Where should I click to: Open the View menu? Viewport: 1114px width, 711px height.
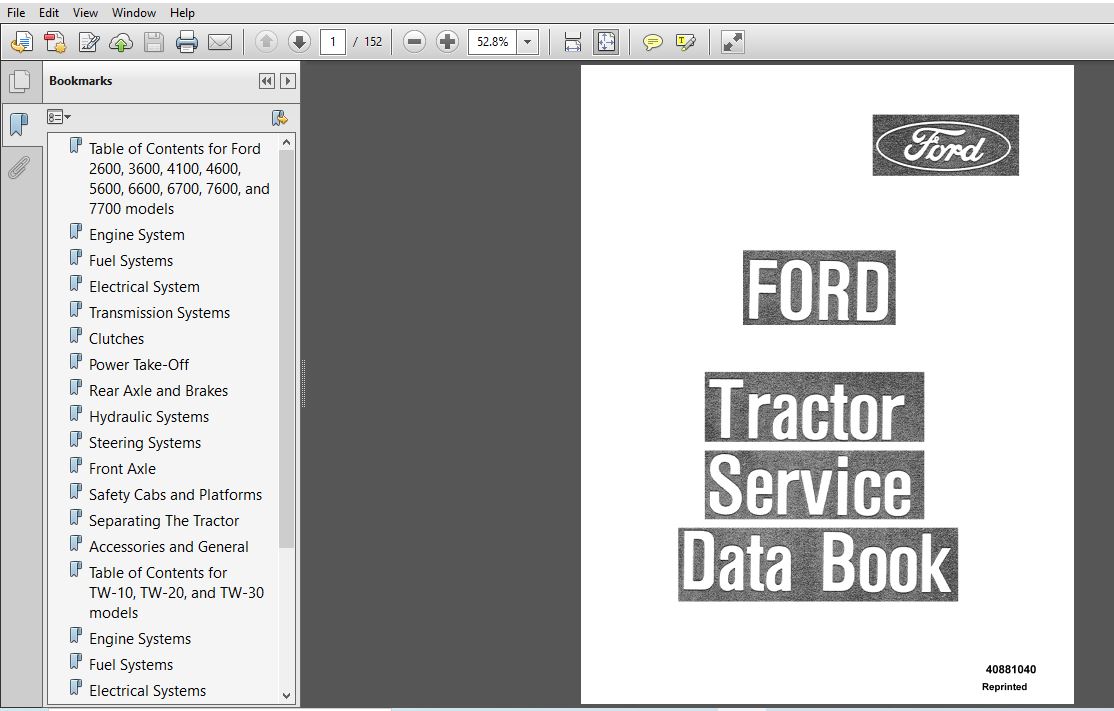click(x=85, y=13)
